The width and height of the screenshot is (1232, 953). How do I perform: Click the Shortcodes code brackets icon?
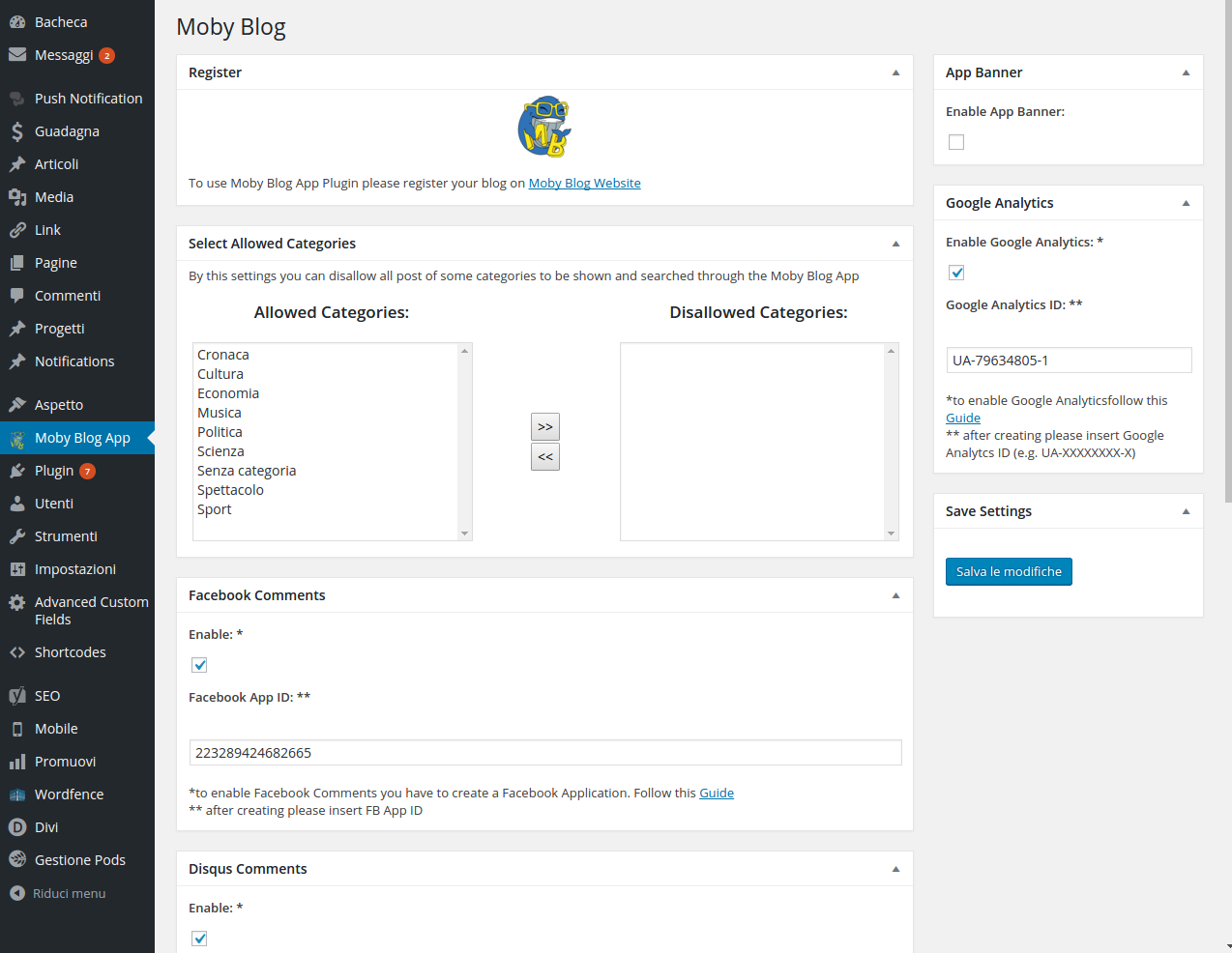point(17,652)
